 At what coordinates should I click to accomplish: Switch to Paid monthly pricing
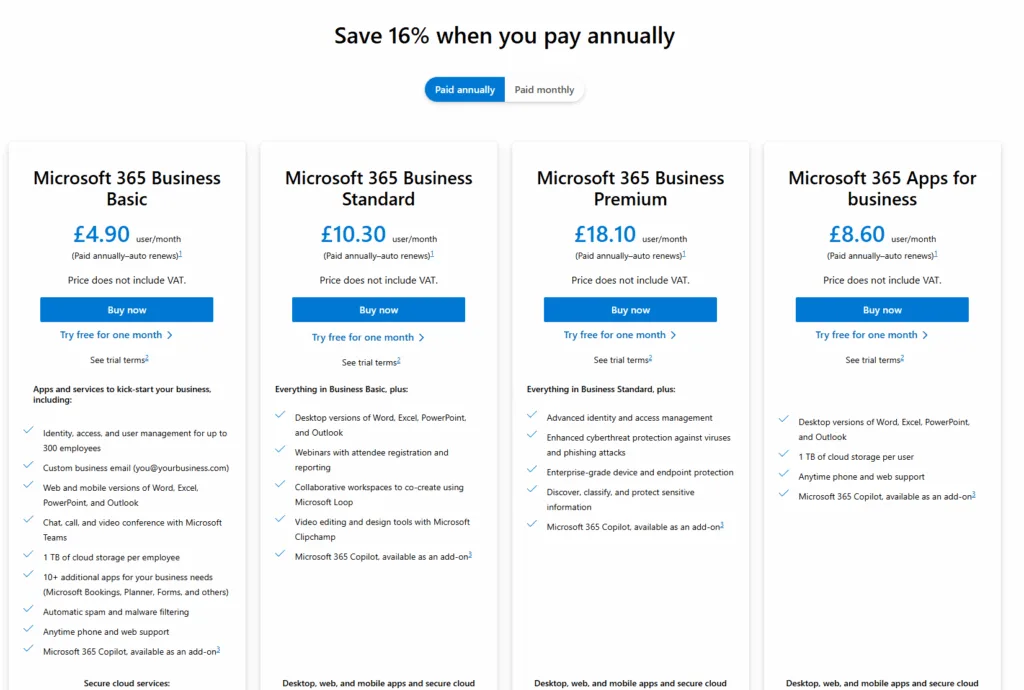544,89
